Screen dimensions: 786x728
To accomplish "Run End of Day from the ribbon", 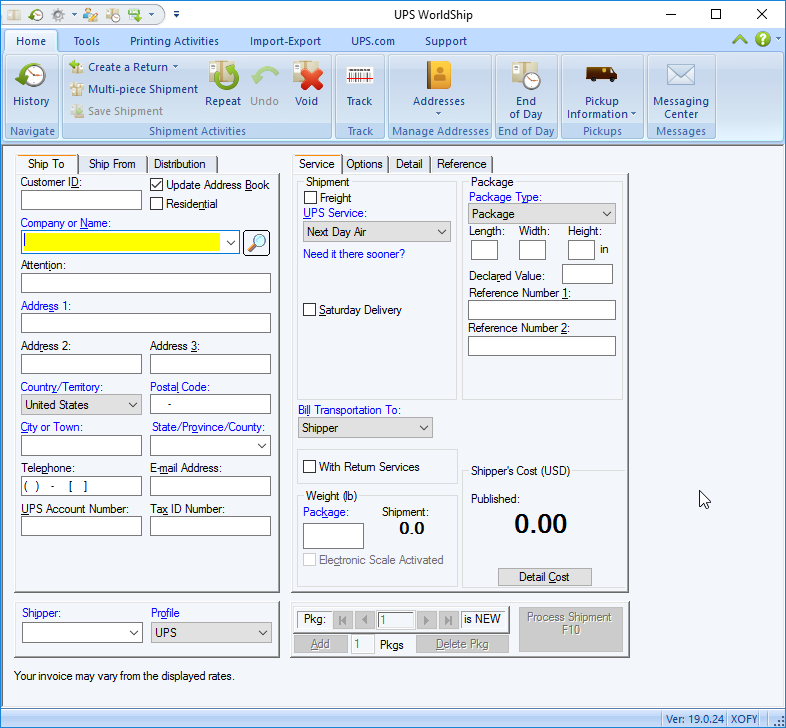I will pos(526,90).
